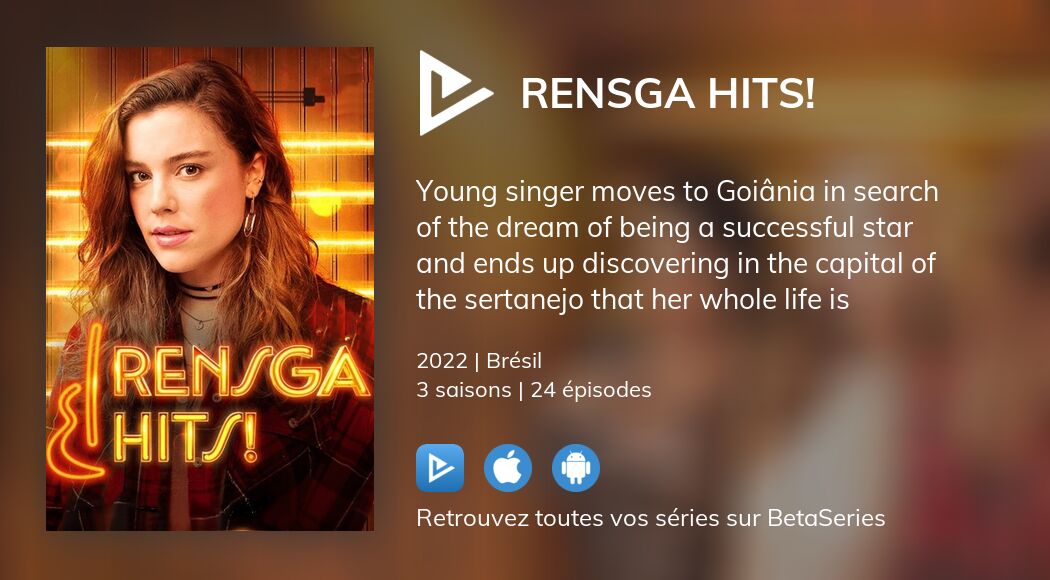Viewport: 1050px width, 580px height.
Task: Select the Apple App Store icon
Action: click(508, 468)
